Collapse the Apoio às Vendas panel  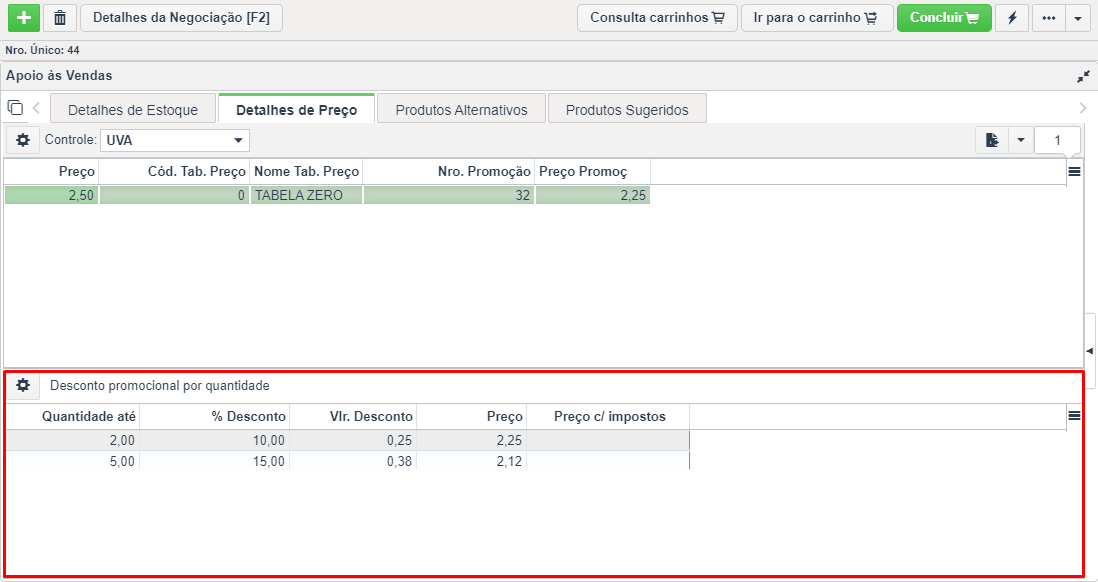pyautogui.click(x=1083, y=76)
